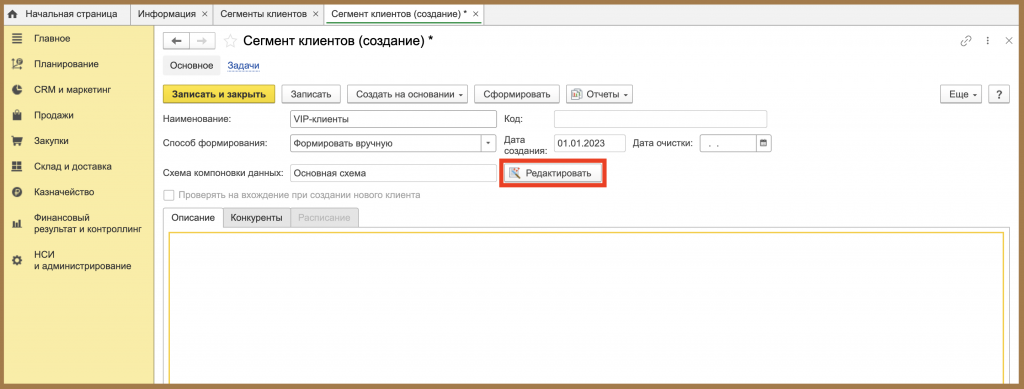Open the Казначейство coin icon
This screenshot has width=1024, height=389.
click(17, 192)
